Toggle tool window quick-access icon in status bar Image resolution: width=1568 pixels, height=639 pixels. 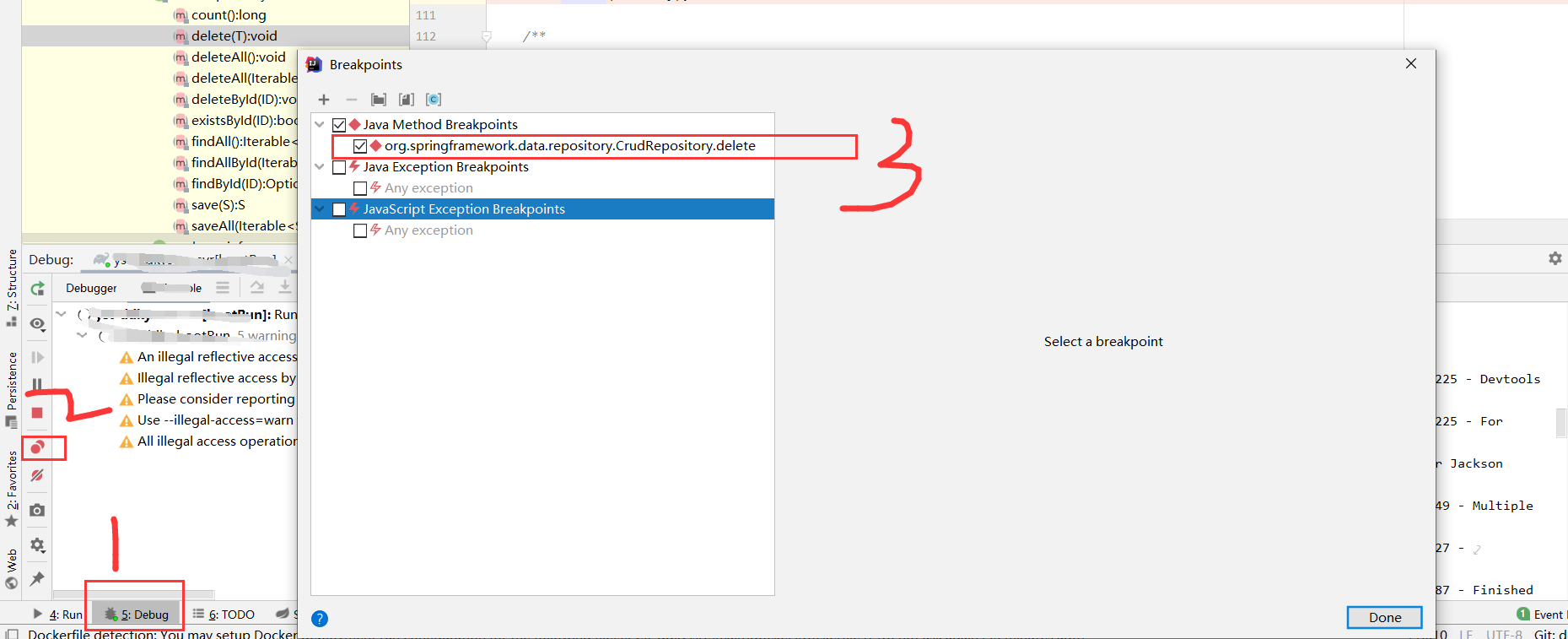pyautogui.click(x=12, y=633)
